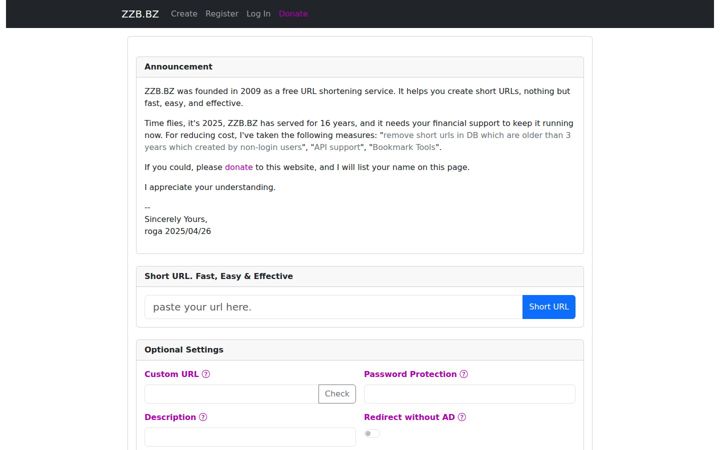Focus the Description input field
720x450 pixels.
coord(250,437)
